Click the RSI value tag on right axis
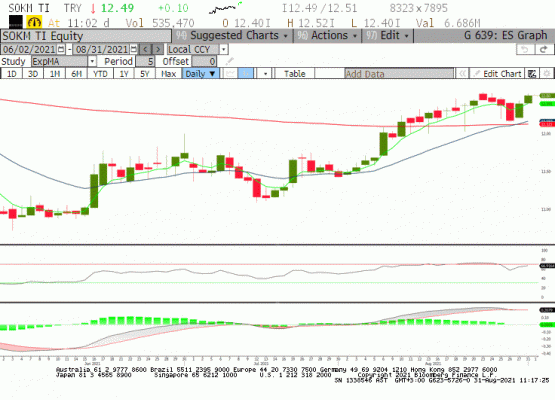 [x=547, y=265]
